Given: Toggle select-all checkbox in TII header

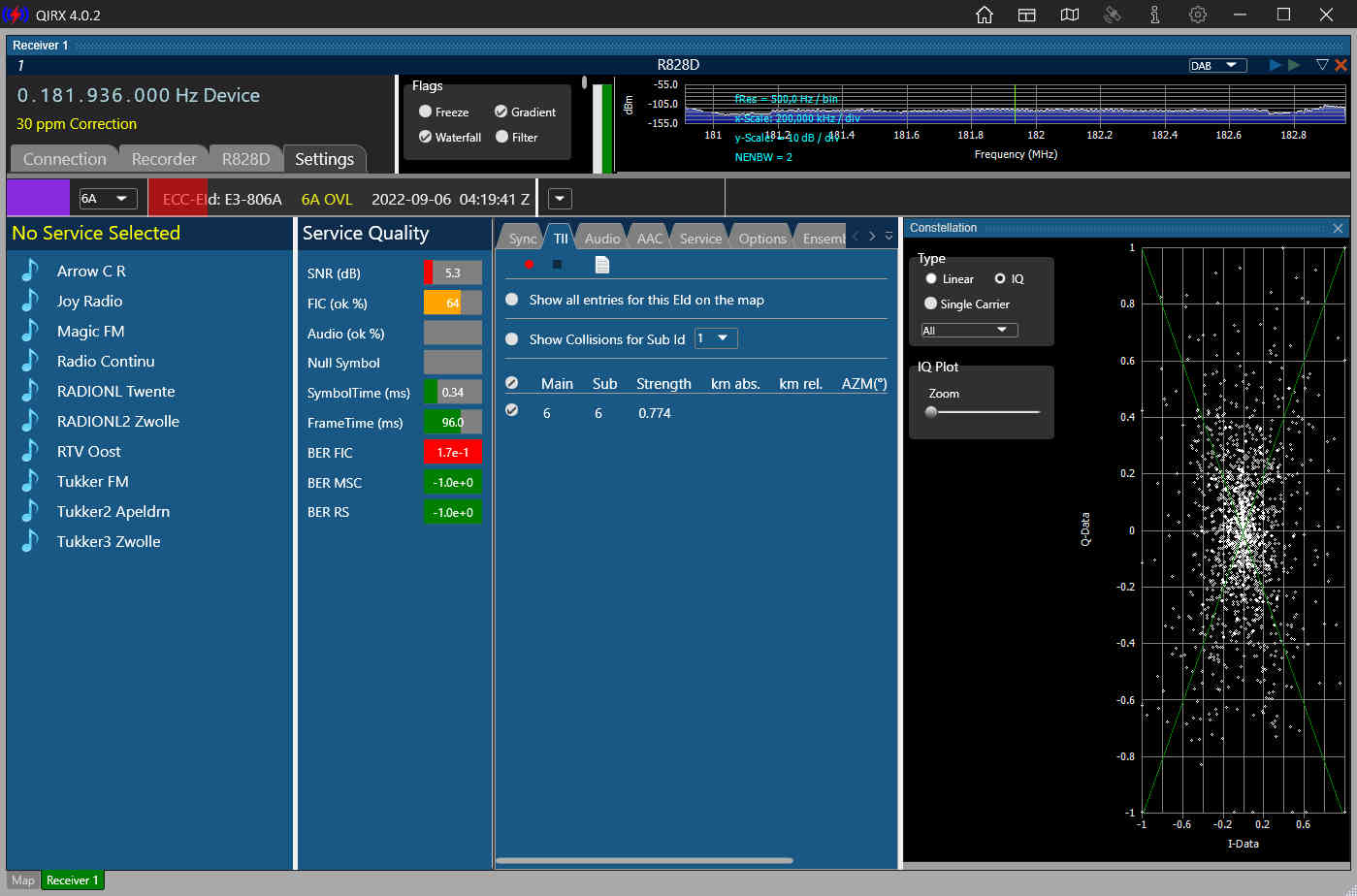Looking at the screenshot, I should (x=512, y=383).
